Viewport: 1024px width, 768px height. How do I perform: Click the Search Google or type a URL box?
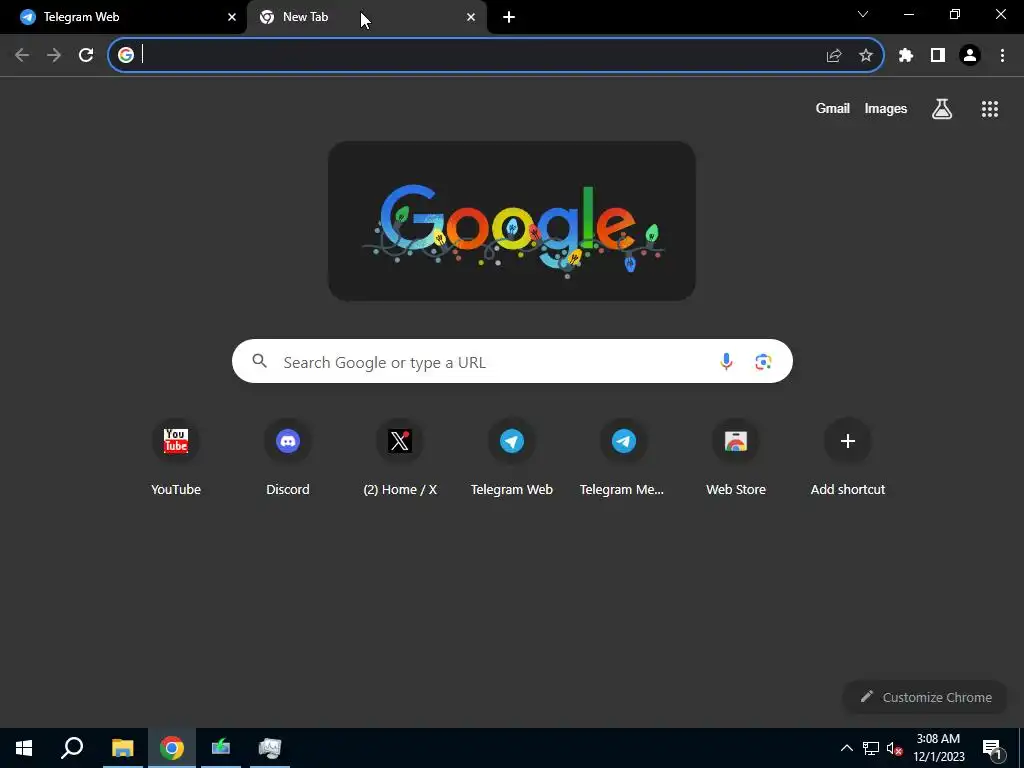512,361
